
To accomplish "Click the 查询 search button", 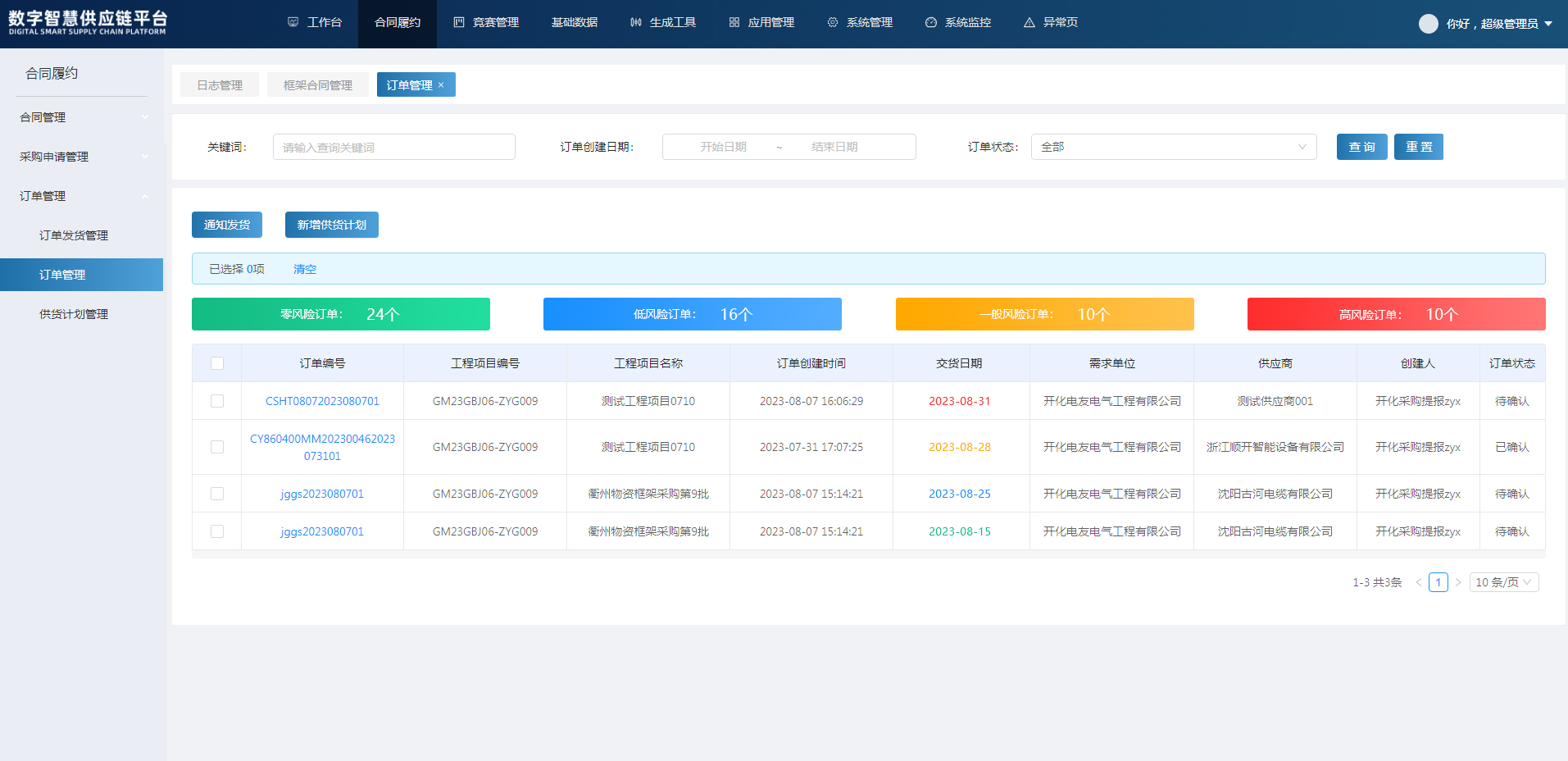I will click(x=1362, y=147).
